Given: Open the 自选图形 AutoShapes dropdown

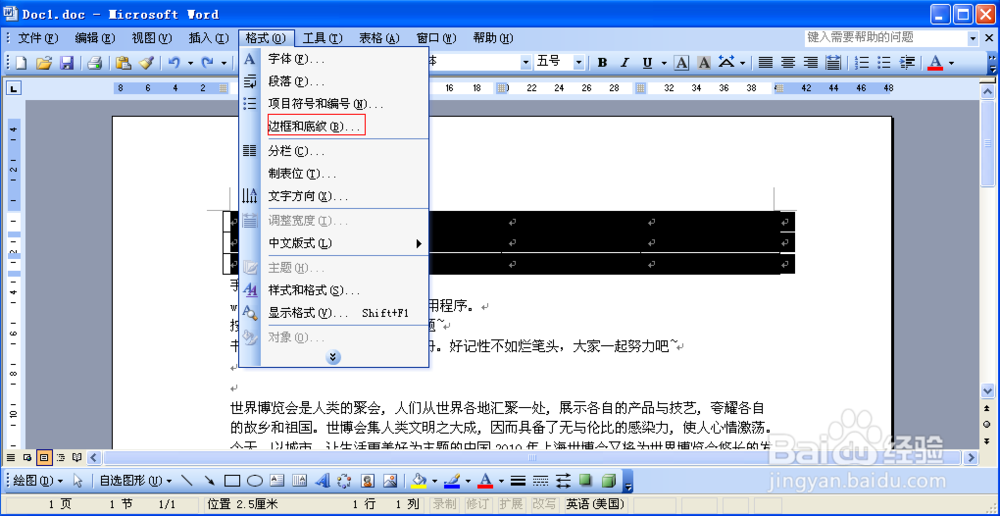Looking at the screenshot, I should tap(136, 480).
